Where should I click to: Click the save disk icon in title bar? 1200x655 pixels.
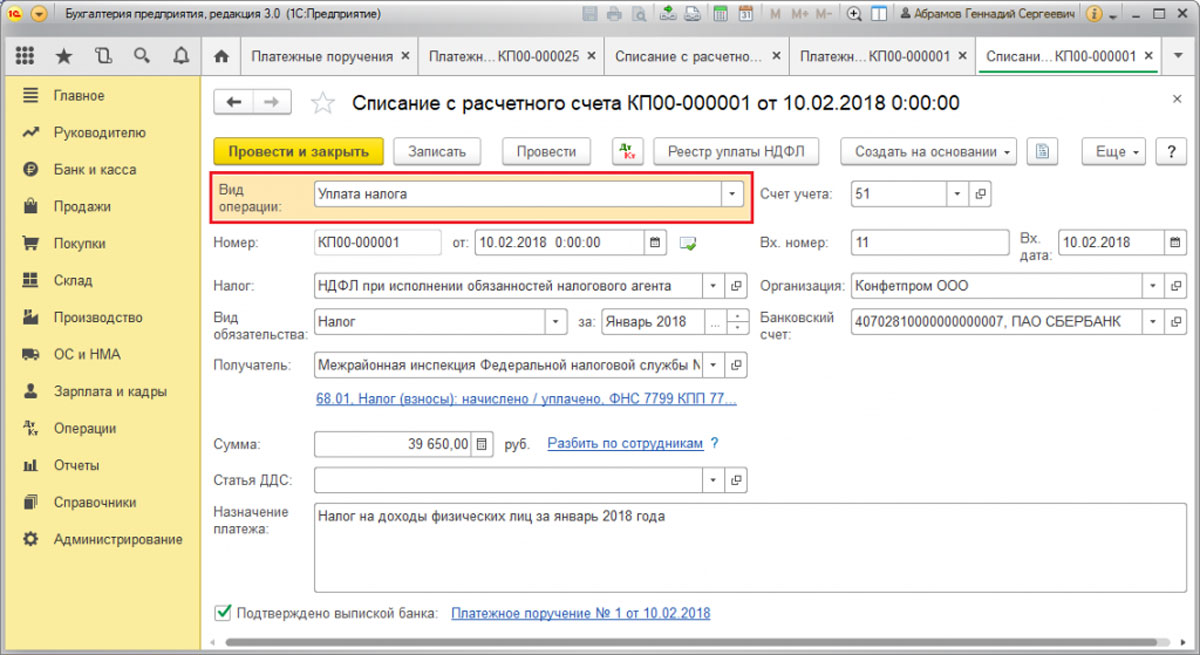click(590, 14)
